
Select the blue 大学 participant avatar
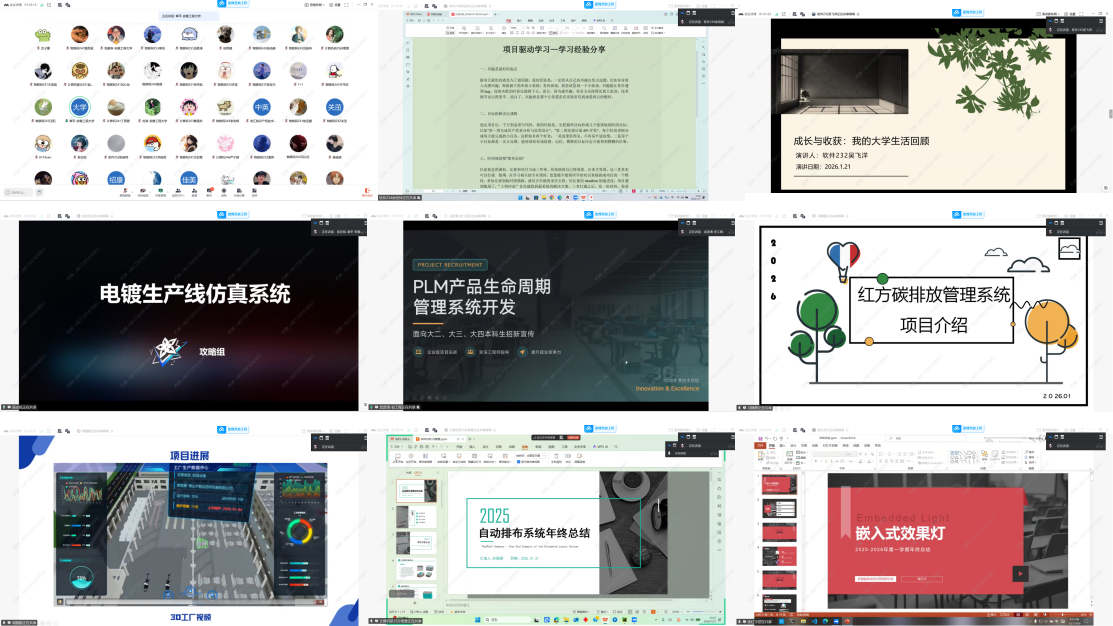pyautogui.click(x=80, y=107)
